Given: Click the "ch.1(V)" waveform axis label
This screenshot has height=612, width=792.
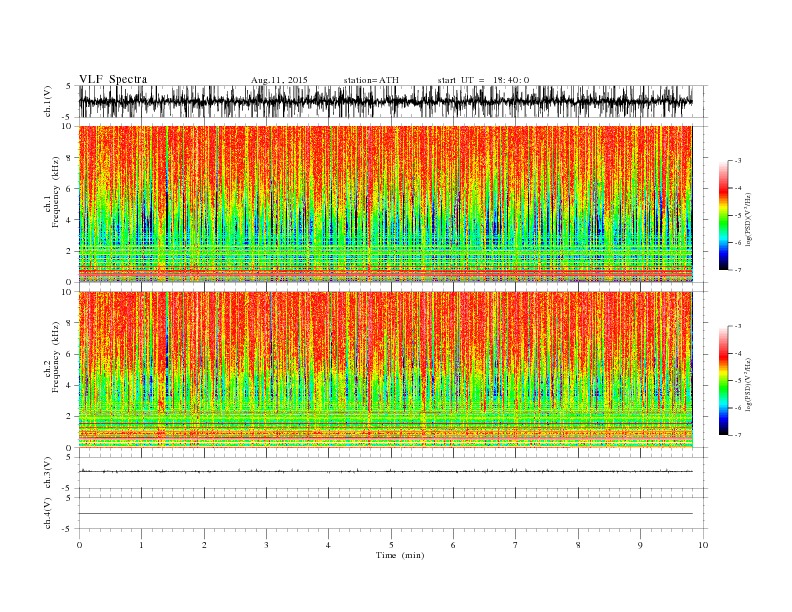Looking at the screenshot, I should click(48, 101).
